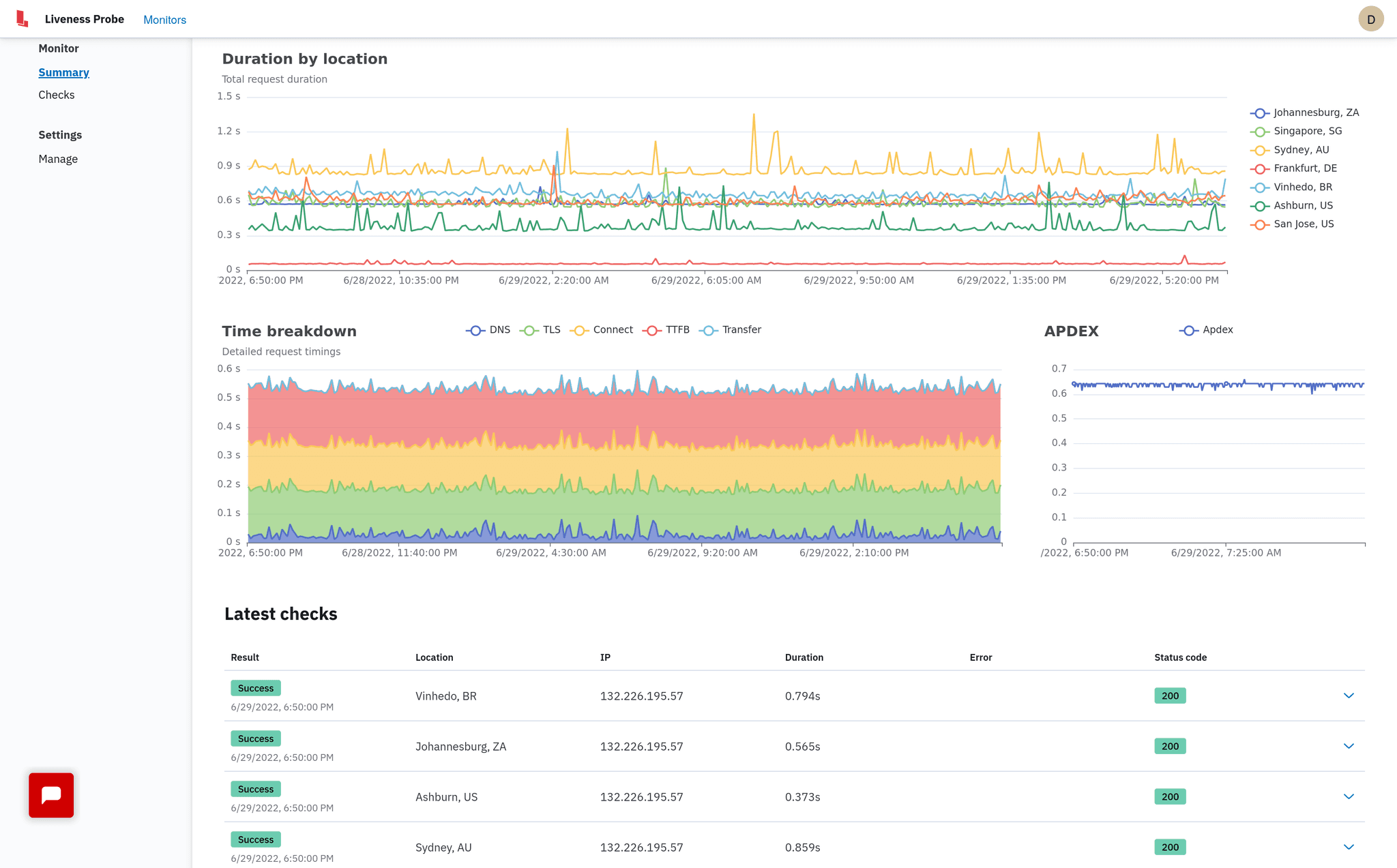1397x868 pixels.
Task: Click the Settings section label
Action: [60, 134]
